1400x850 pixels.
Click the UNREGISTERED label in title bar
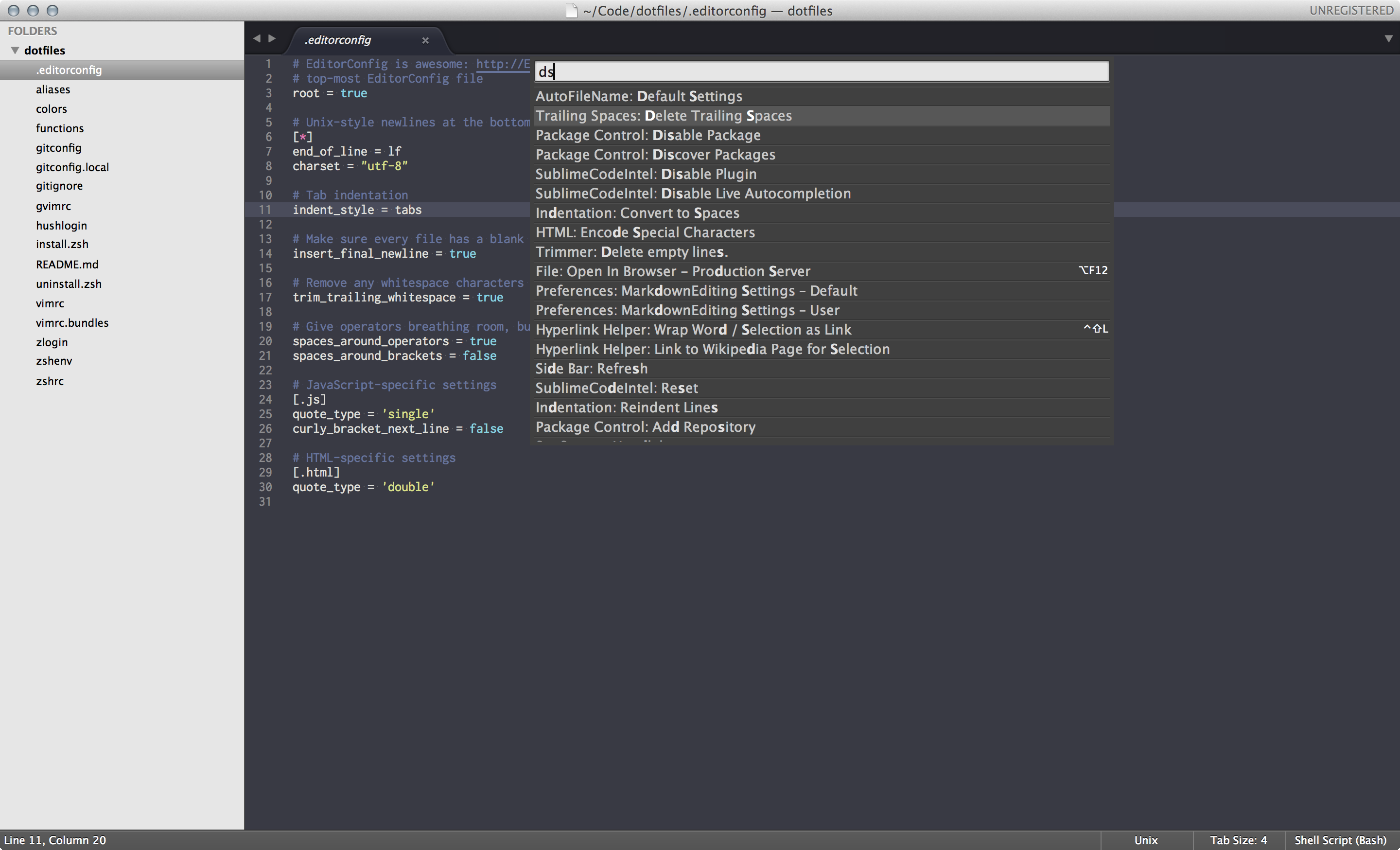click(x=1351, y=10)
